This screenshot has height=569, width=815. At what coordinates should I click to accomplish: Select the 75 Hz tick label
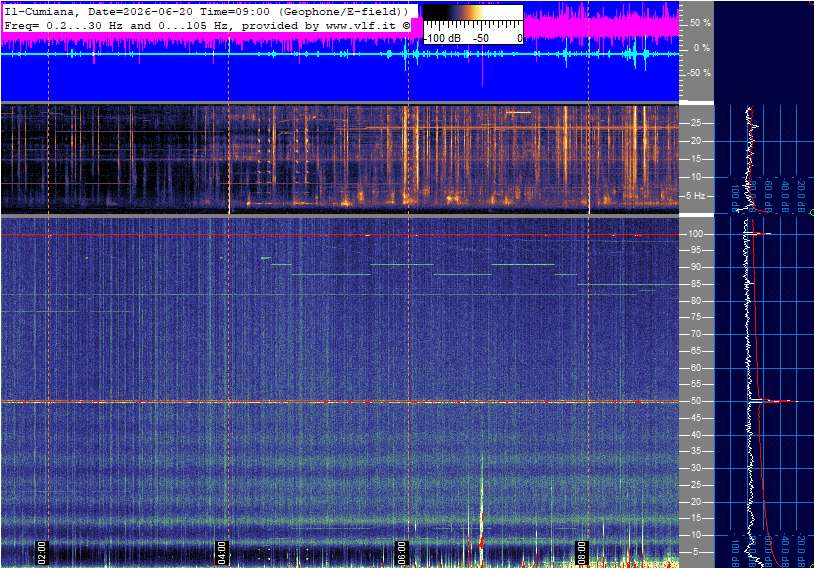tap(695, 317)
